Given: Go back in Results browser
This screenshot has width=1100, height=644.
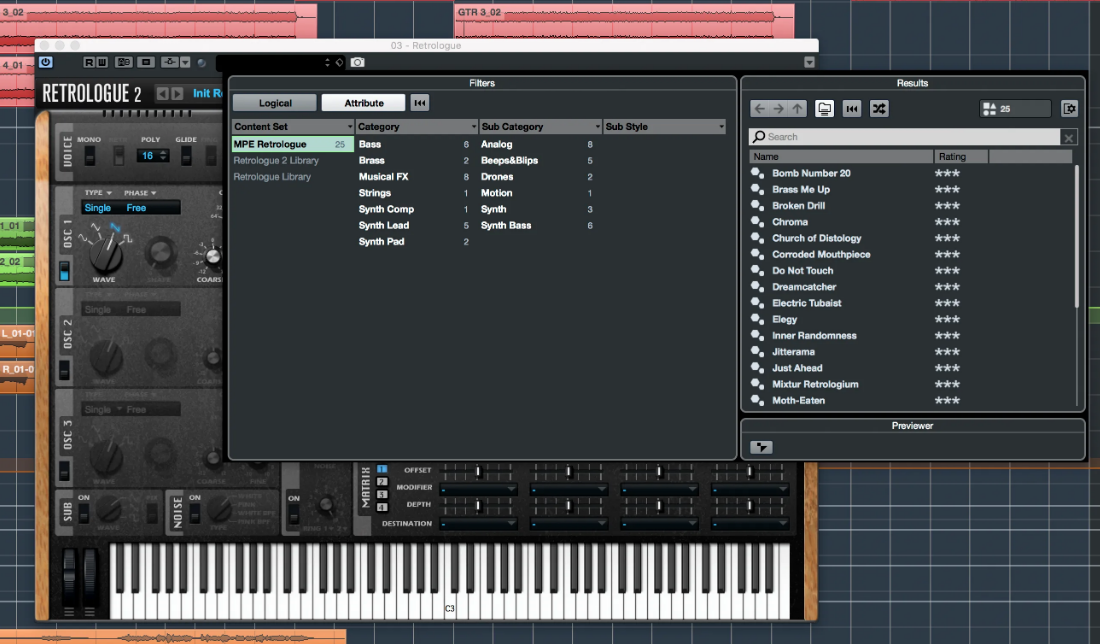Looking at the screenshot, I should pyautogui.click(x=759, y=109).
